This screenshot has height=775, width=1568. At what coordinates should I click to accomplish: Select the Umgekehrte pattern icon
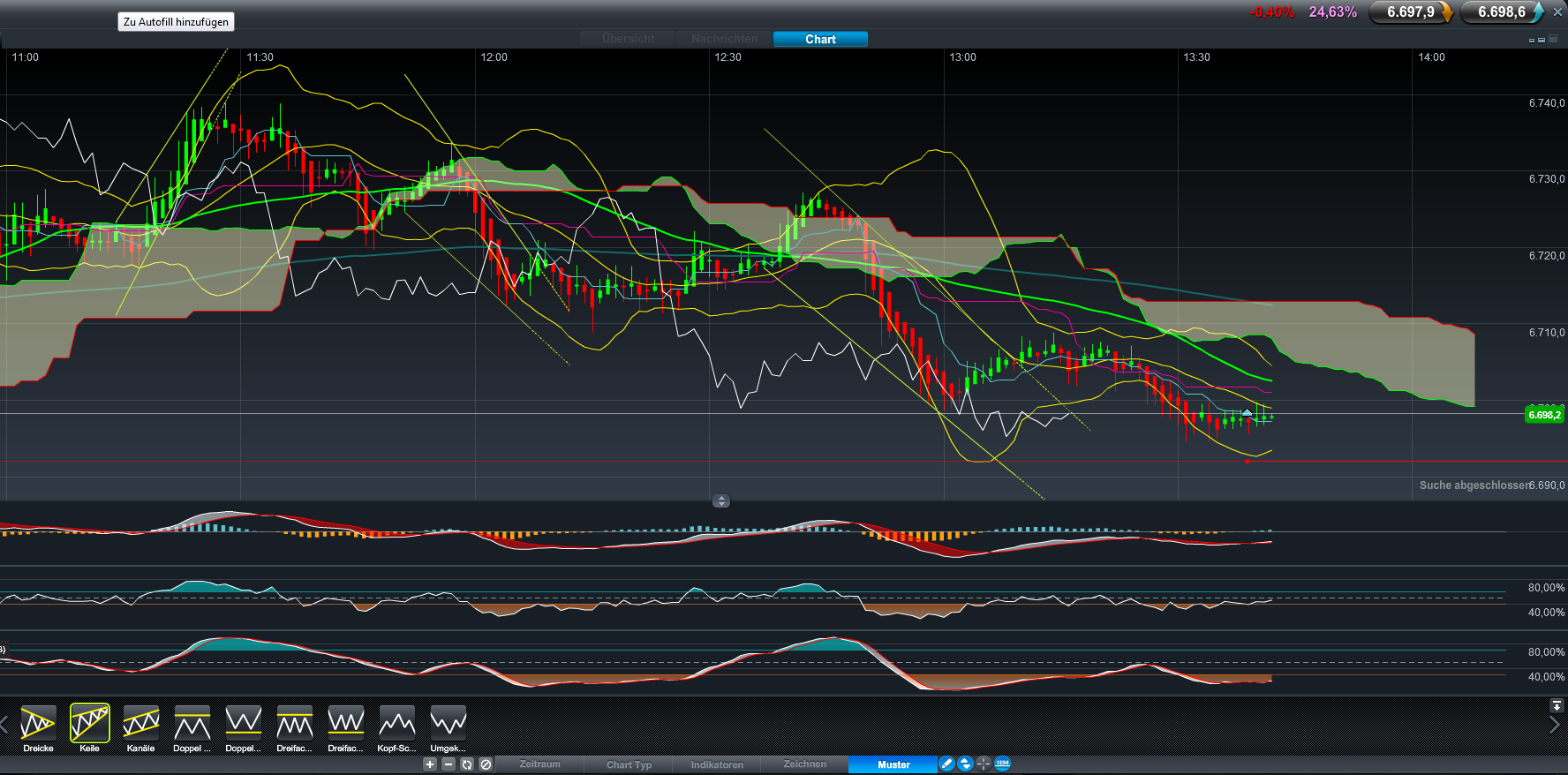tap(449, 724)
